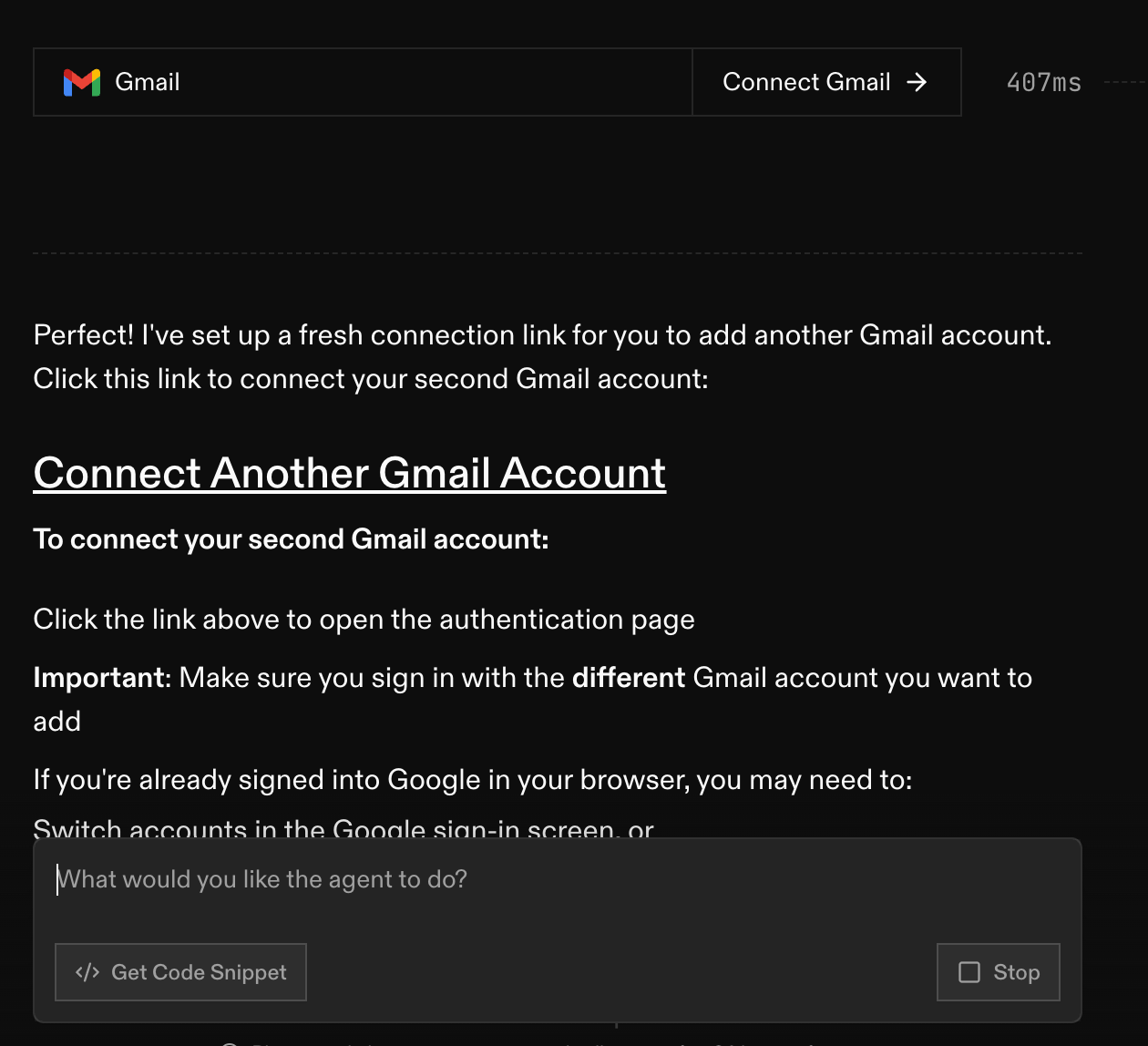This screenshot has height=1046, width=1148.
Task: Open the Connect Another Gmail Account link
Action: (x=350, y=473)
